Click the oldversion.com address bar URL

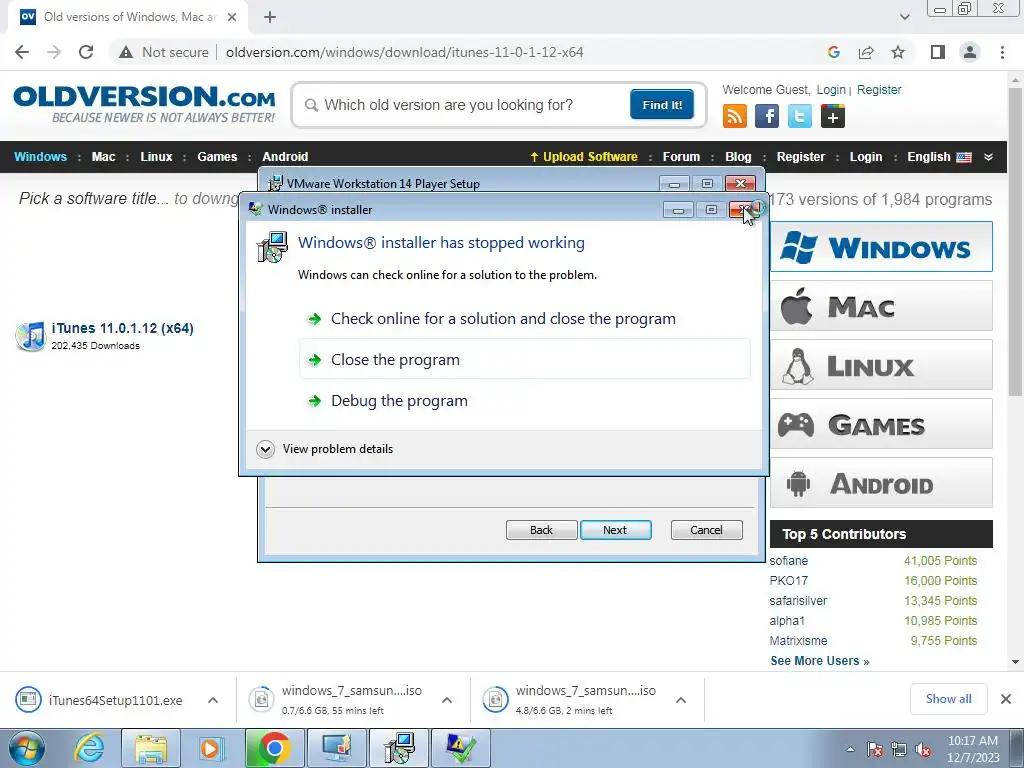[405, 52]
